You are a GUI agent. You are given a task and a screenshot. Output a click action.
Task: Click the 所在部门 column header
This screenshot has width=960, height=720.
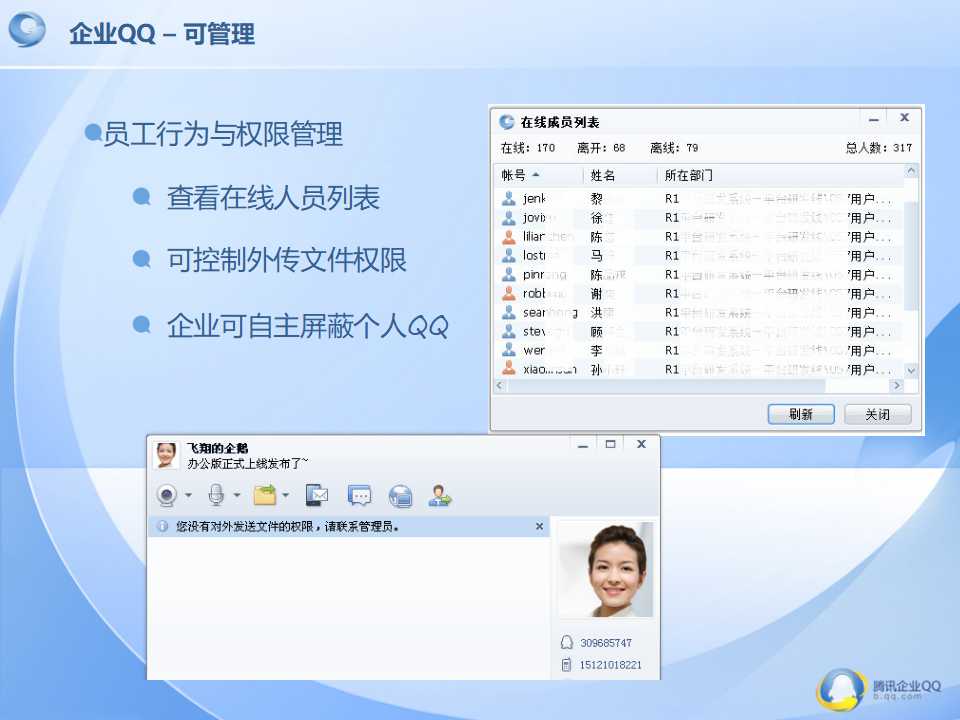click(689, 175)
